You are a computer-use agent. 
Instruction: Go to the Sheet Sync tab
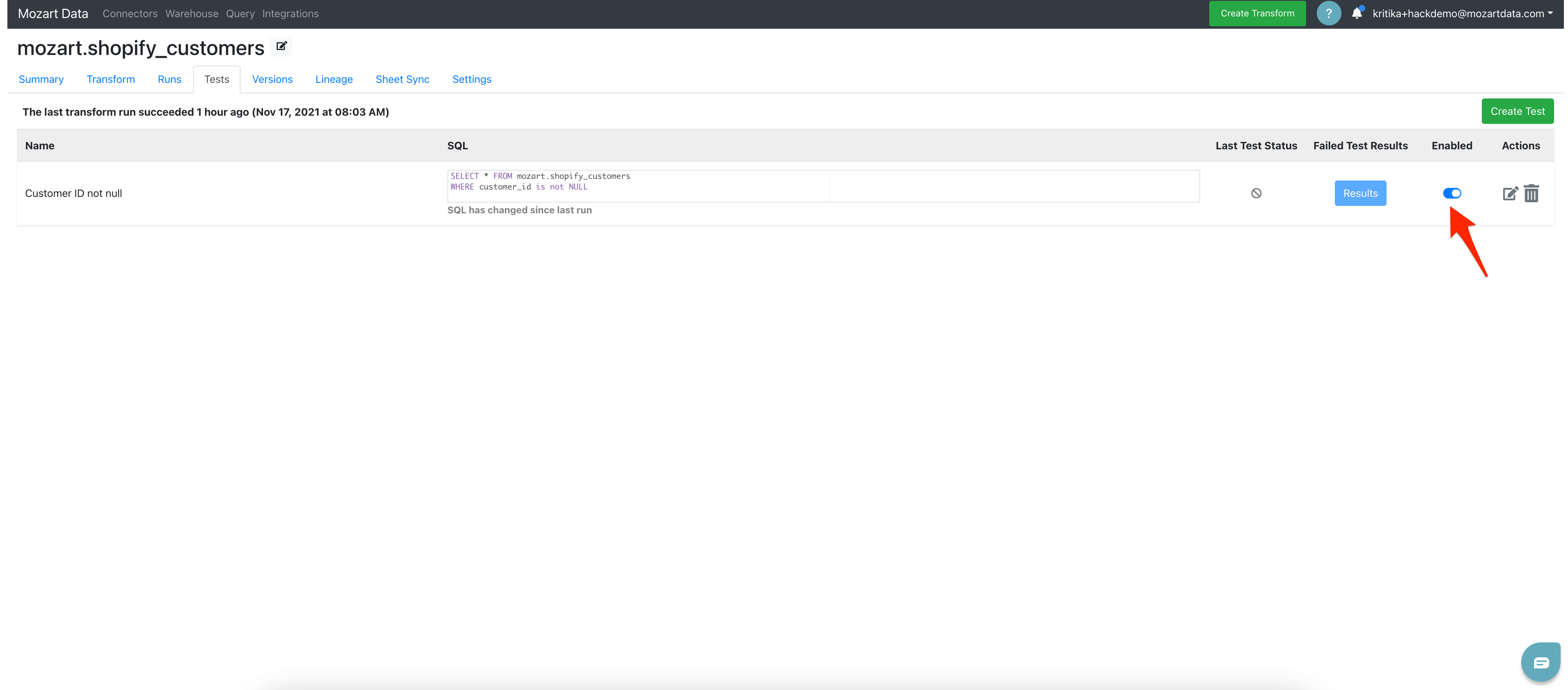click(402, 79)
